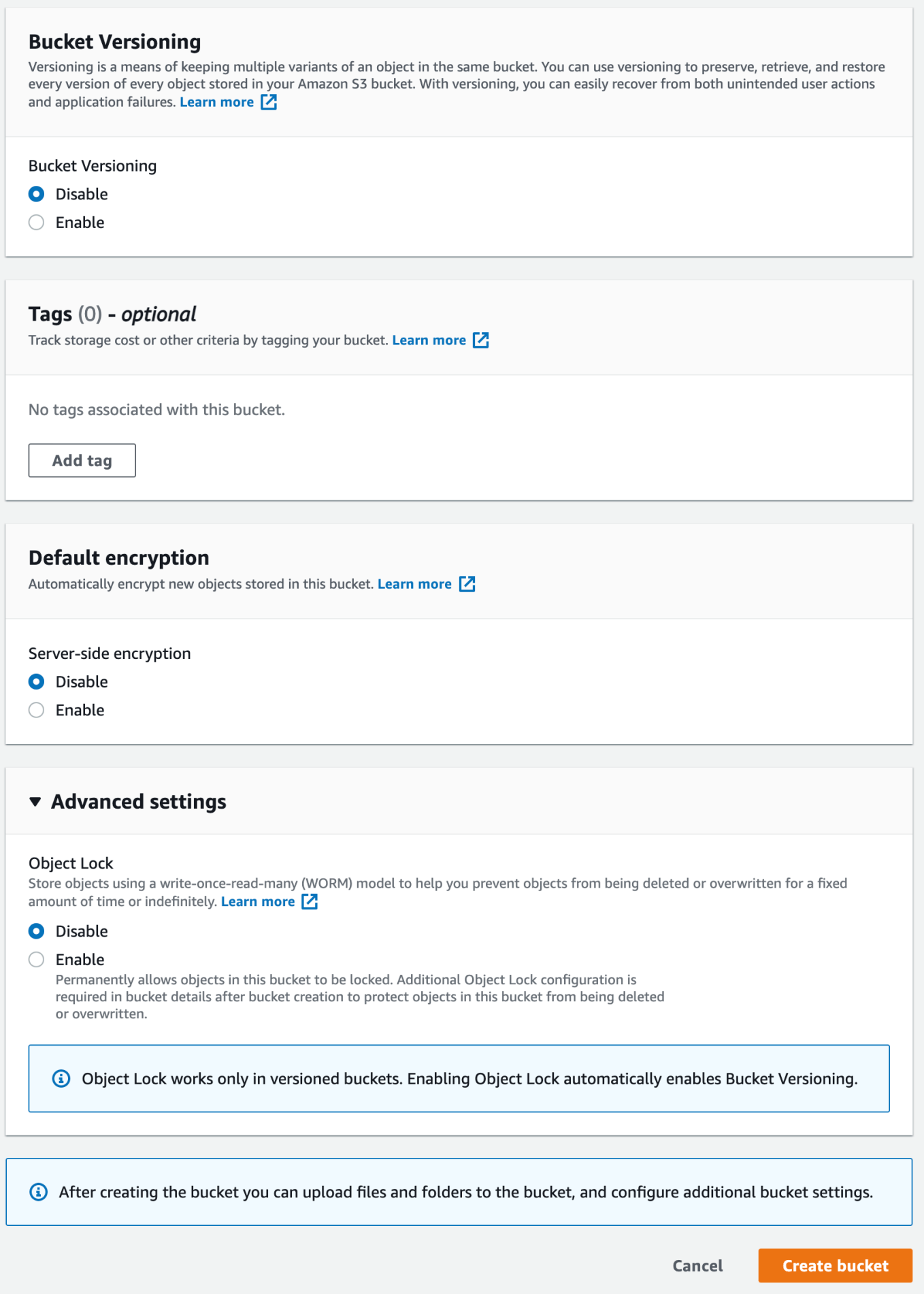Image resolution: width=924 pixels, height=1294 pixels.
Task: Click Create bucket
Action: click(x=835, y=1265)
